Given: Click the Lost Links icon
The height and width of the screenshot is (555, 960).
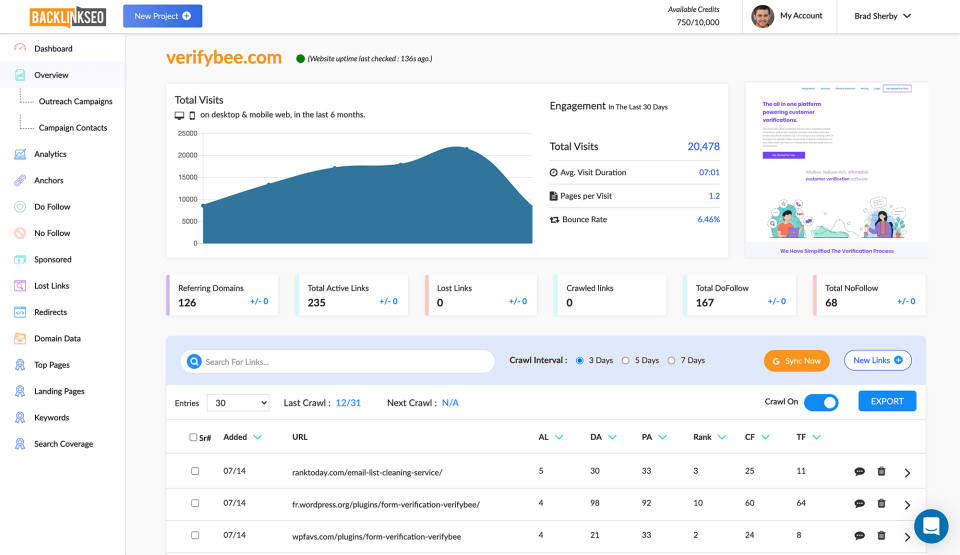Looking at the screenshot, I should point(20,285).
